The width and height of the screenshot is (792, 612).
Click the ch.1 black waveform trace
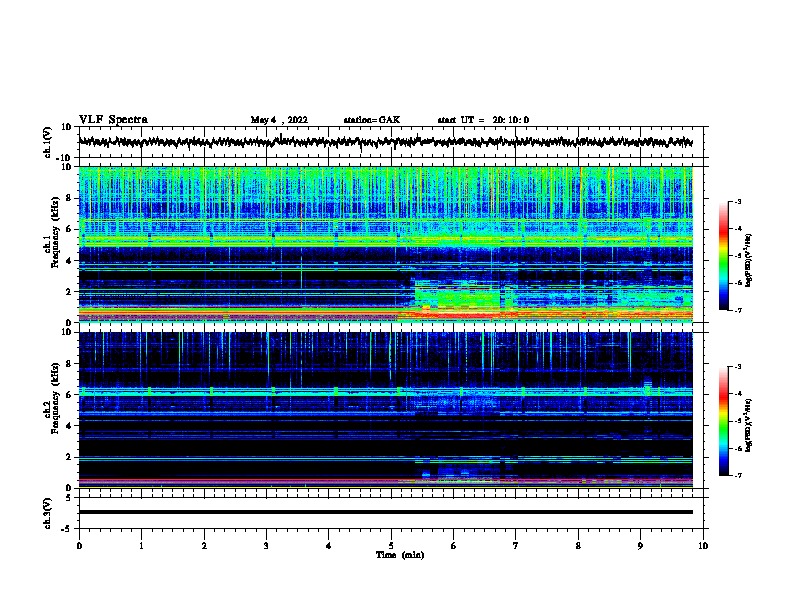click(385, 142)
